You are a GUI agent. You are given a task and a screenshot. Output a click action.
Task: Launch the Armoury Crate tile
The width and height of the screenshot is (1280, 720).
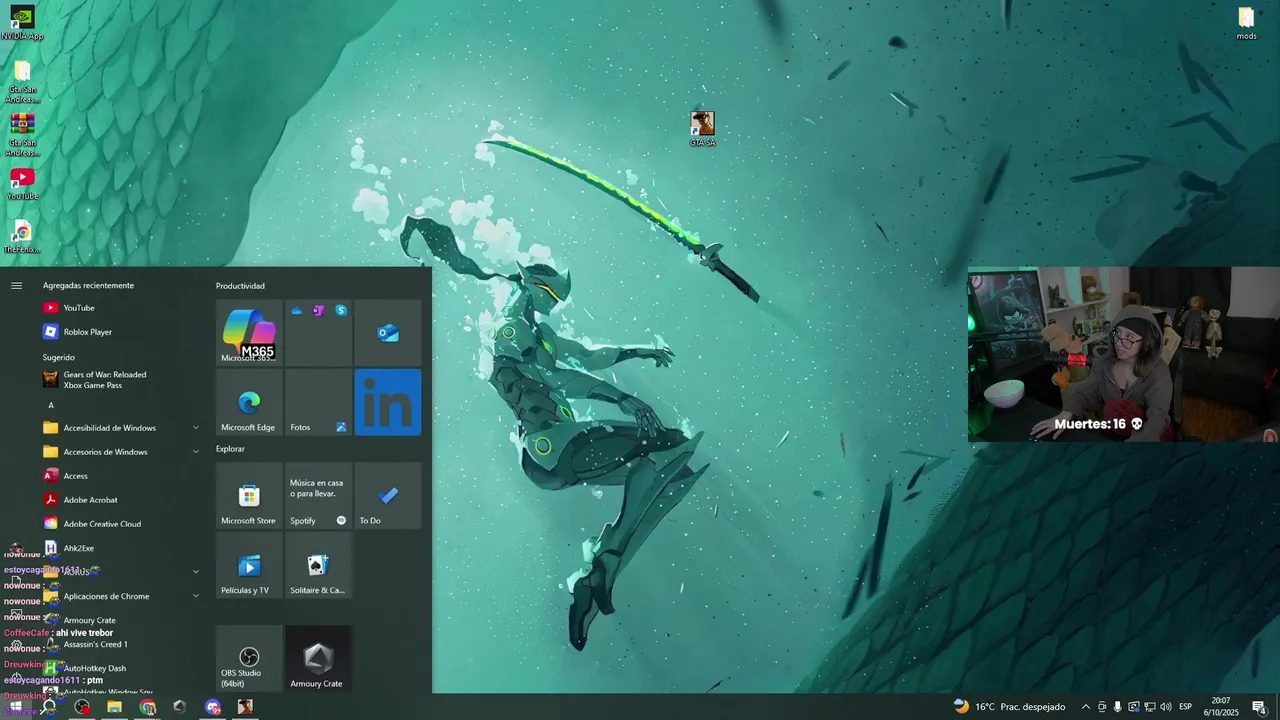(x=318, y=659)
